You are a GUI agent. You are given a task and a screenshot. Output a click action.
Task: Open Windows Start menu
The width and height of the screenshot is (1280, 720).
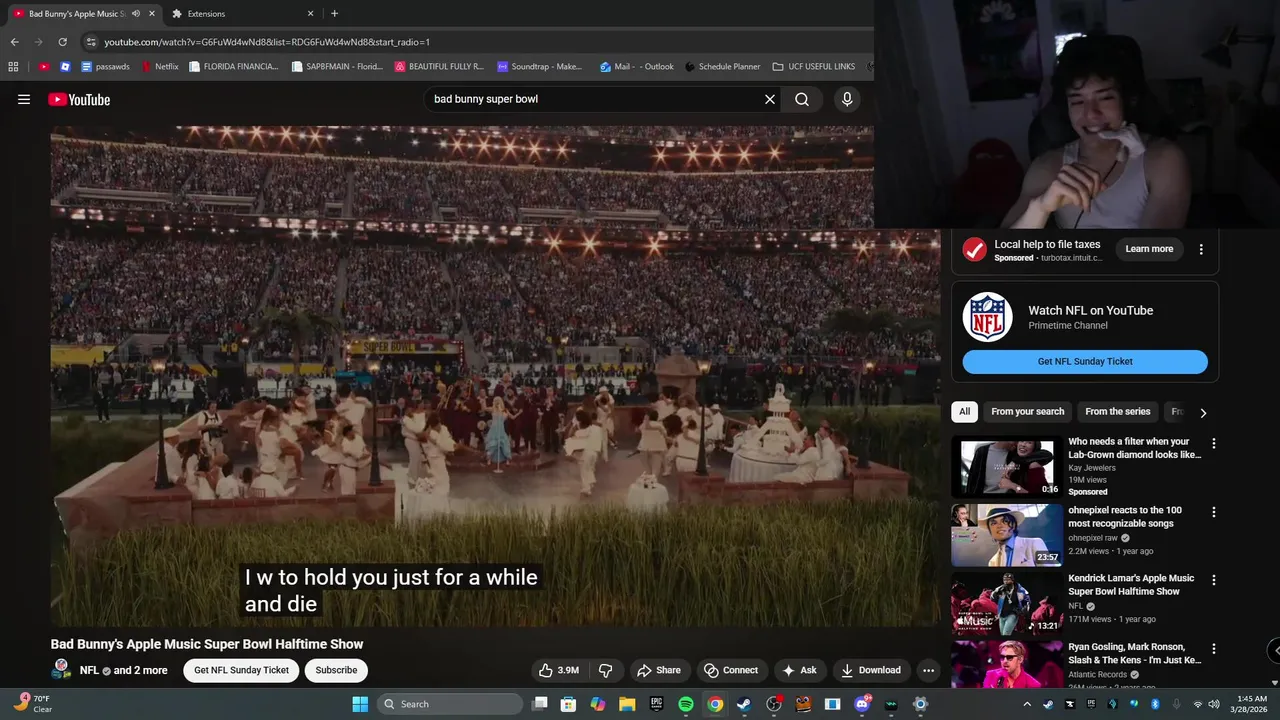coord(360,704)
